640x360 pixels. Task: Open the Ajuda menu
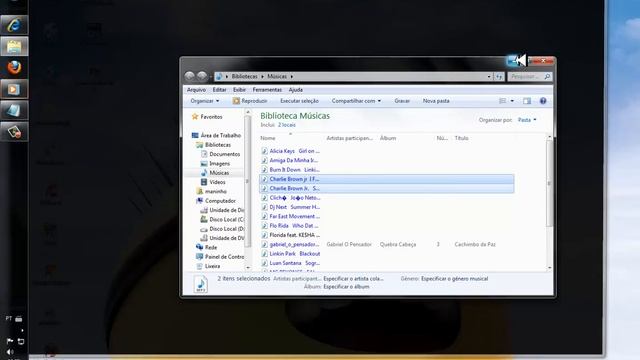pos(296,90)
